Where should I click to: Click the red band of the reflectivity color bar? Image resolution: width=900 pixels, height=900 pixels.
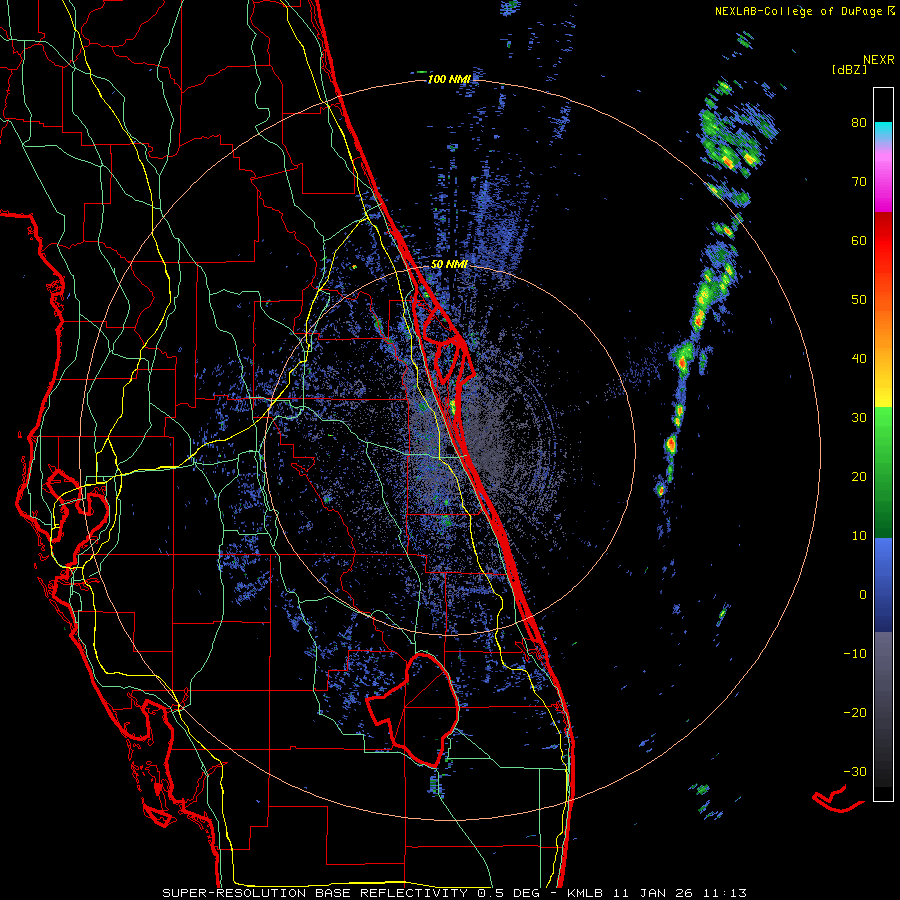click(x=883, y=247)
